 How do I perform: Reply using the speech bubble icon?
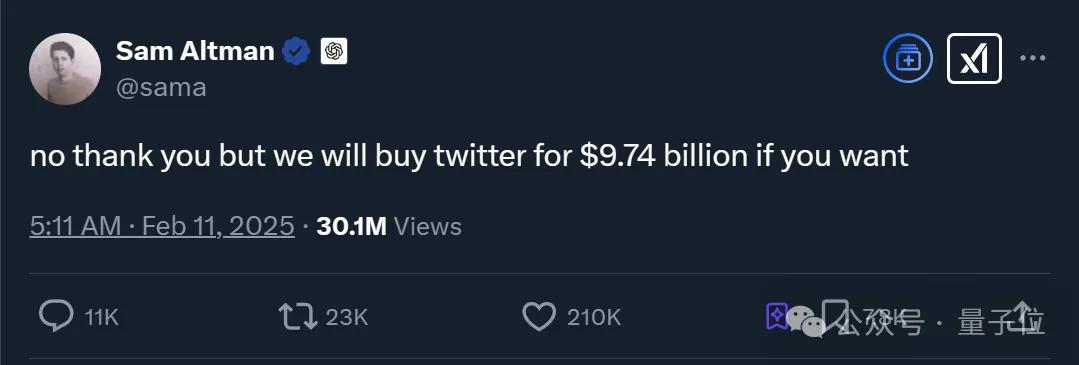pos(56,316)
